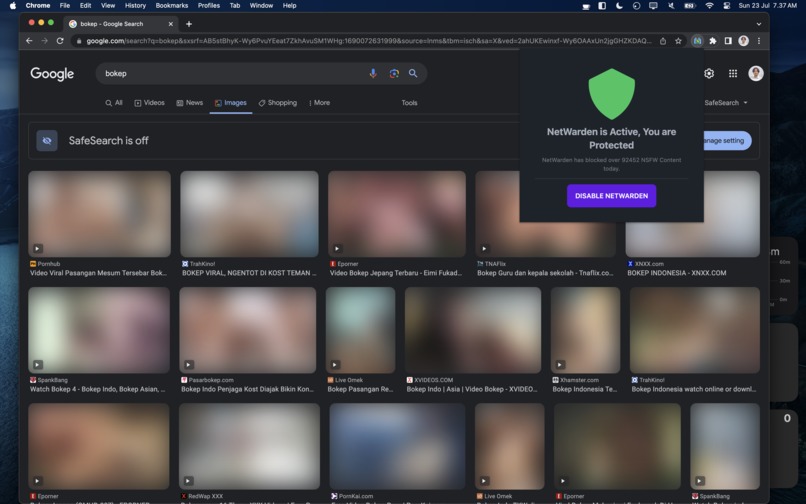Open the Chrome application menu

click(38, 6)
